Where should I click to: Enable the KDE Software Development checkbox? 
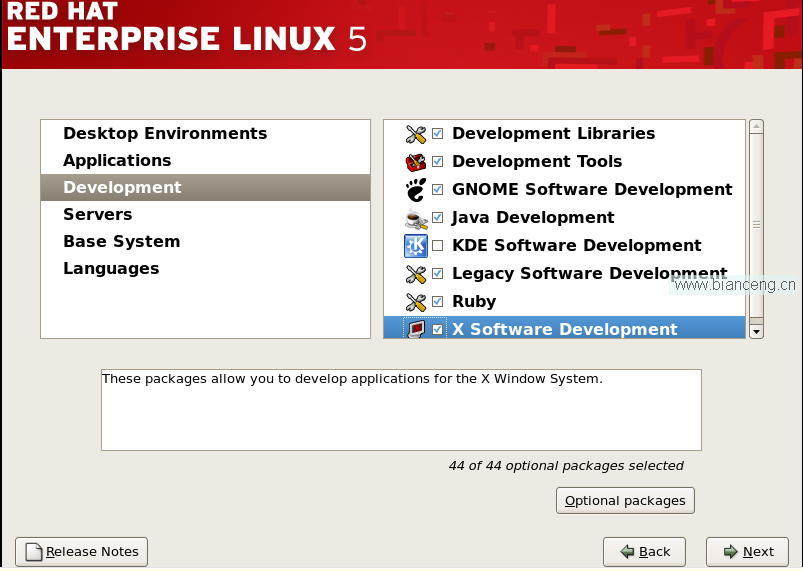click(x=437, y=246)
